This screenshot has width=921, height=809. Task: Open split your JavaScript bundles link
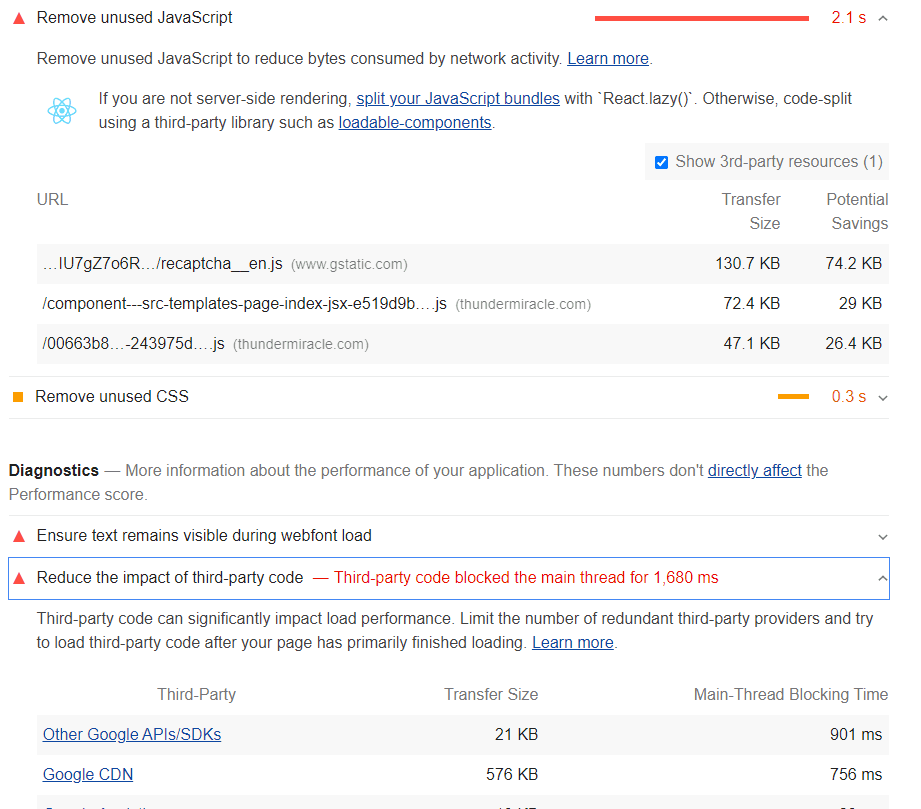click(458, 99)
